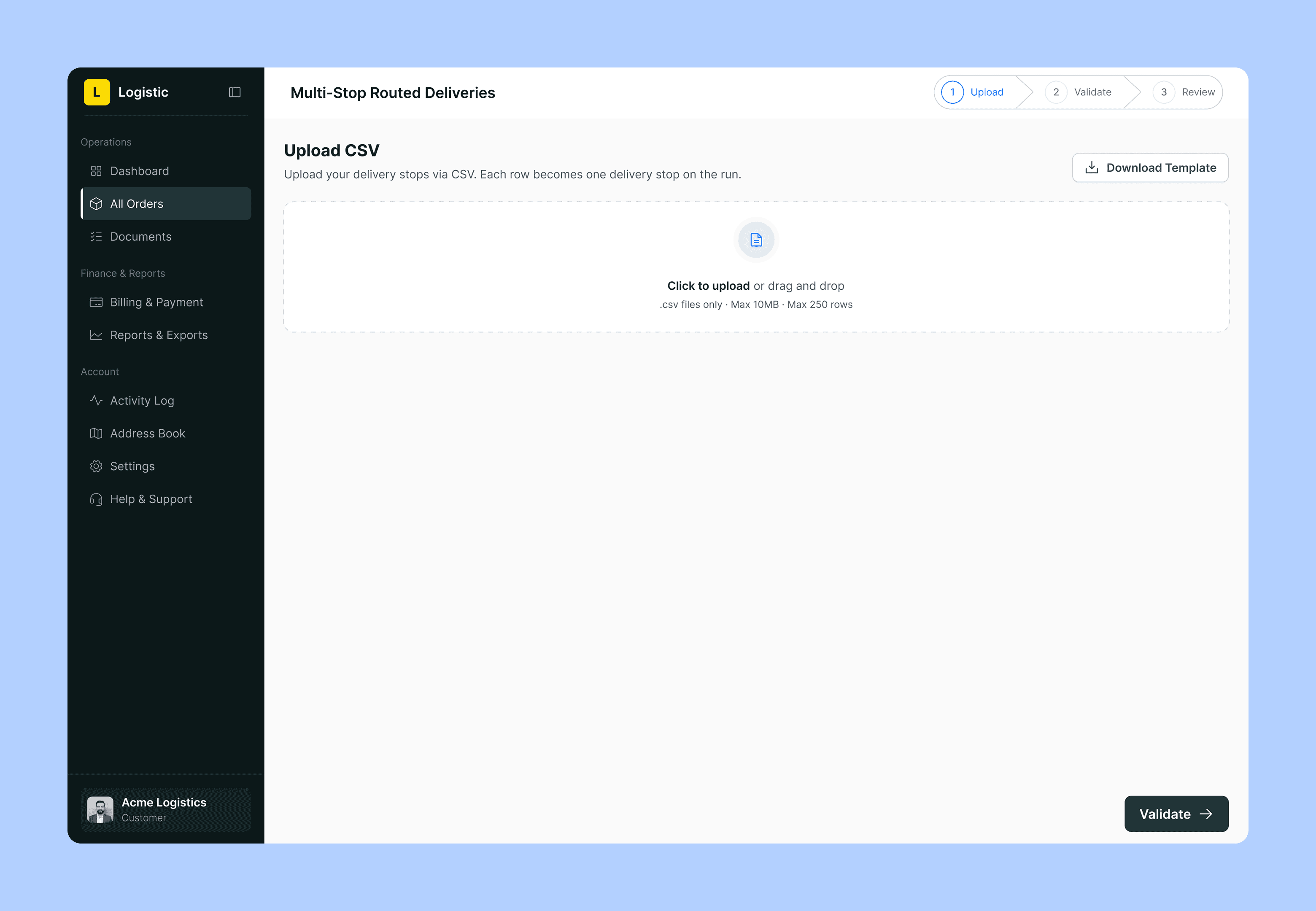
Task: Click the yellow Logistic logo icon
Action: 97,92
